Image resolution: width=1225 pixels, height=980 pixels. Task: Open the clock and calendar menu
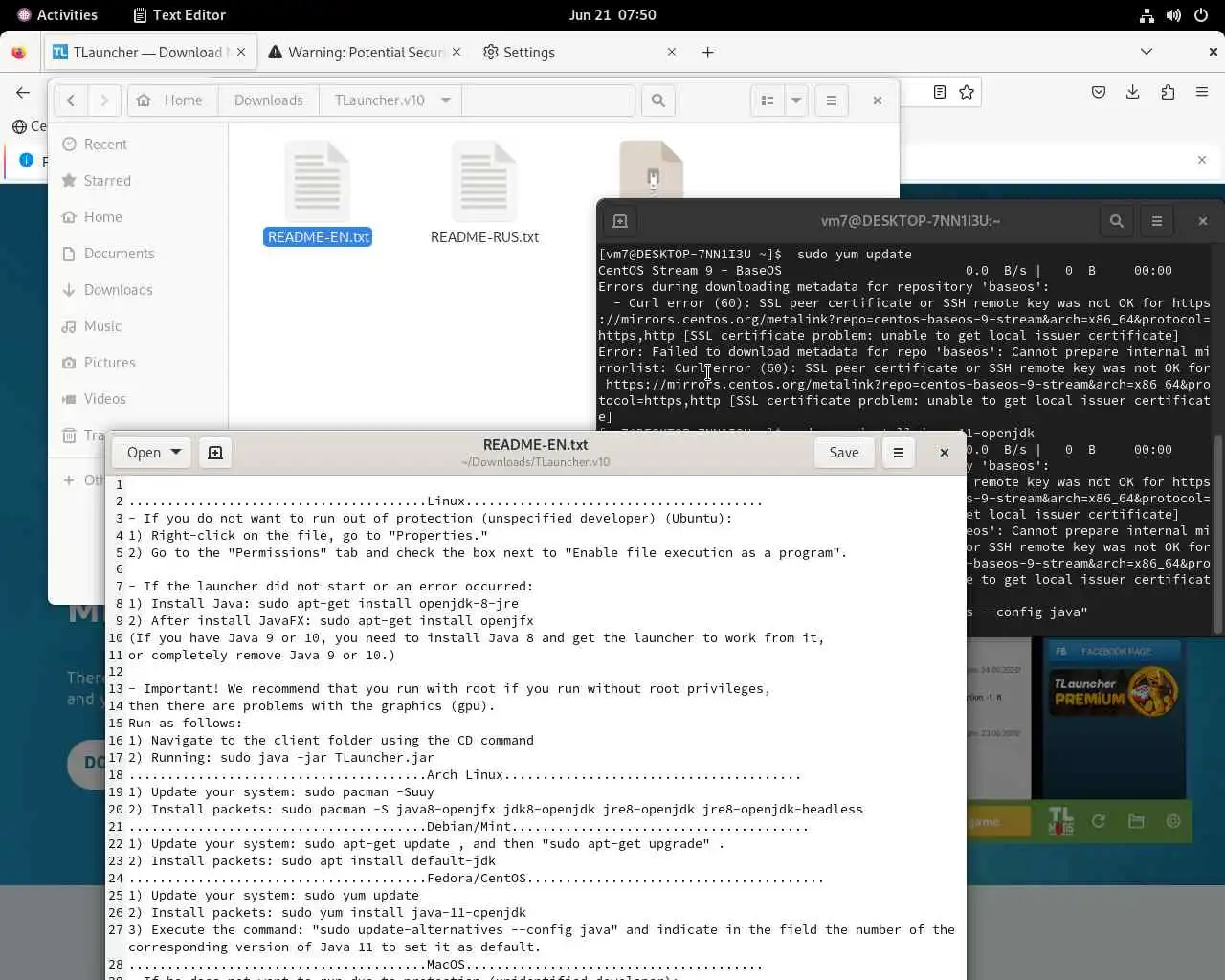click(x=612, y=14)
